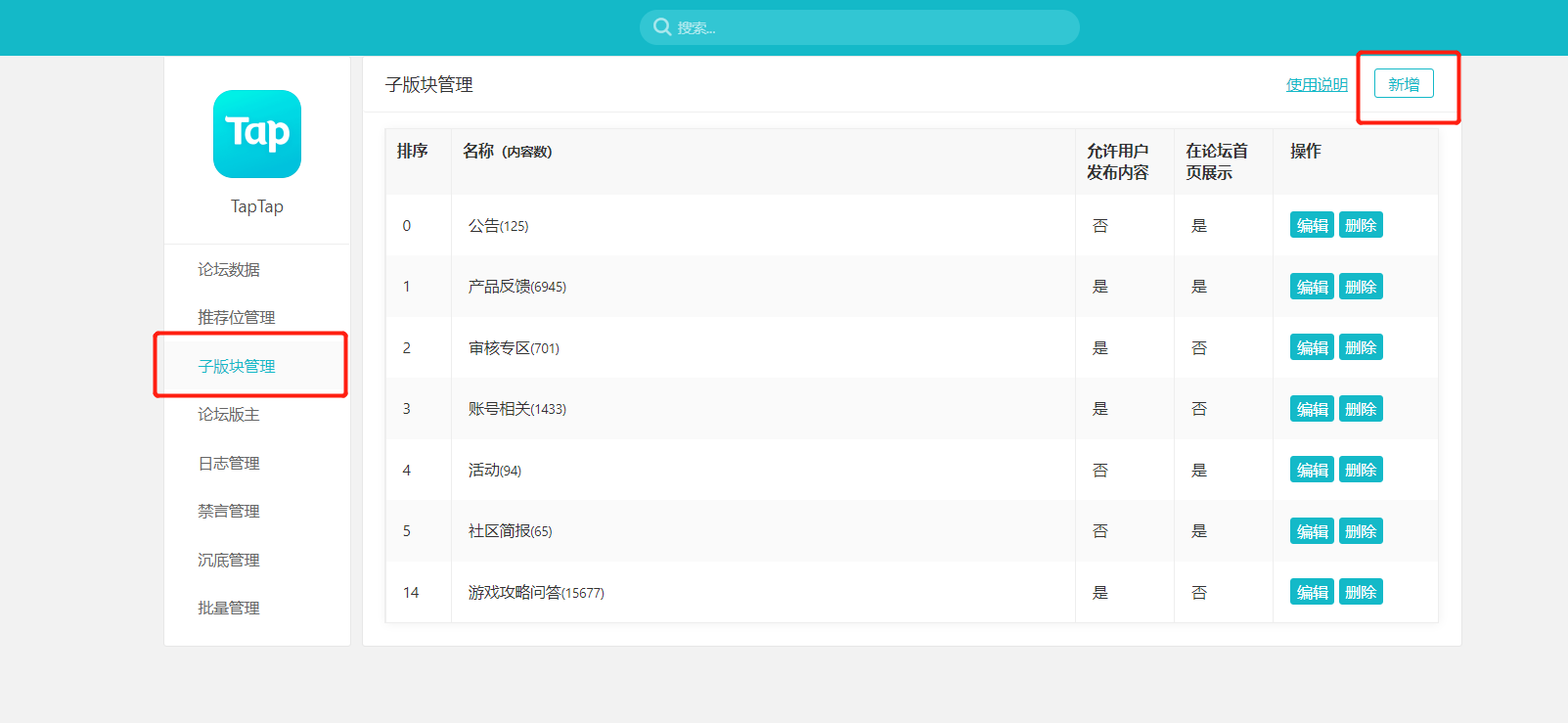Delete the 社区简报 sub-board
The image size is (1568, 723).
(x=1361, y=531)
